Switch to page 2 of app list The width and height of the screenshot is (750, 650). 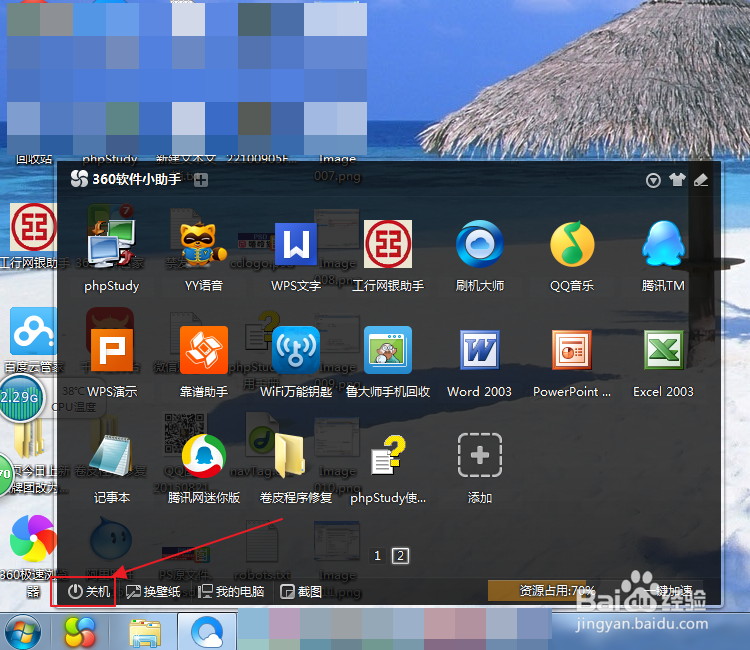(x=400, y=556)
